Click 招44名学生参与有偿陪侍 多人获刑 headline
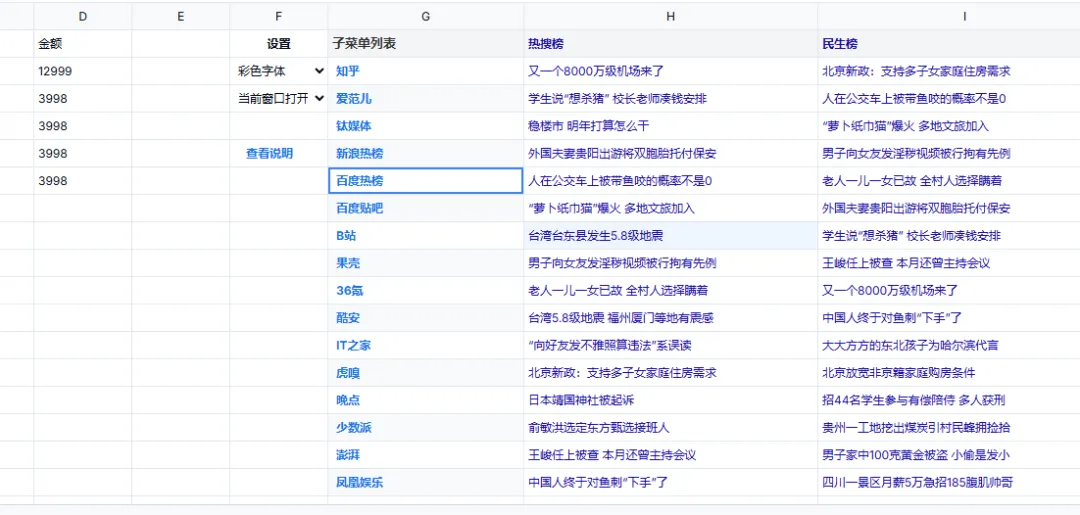1080x515 pixels. coord(914,400)
